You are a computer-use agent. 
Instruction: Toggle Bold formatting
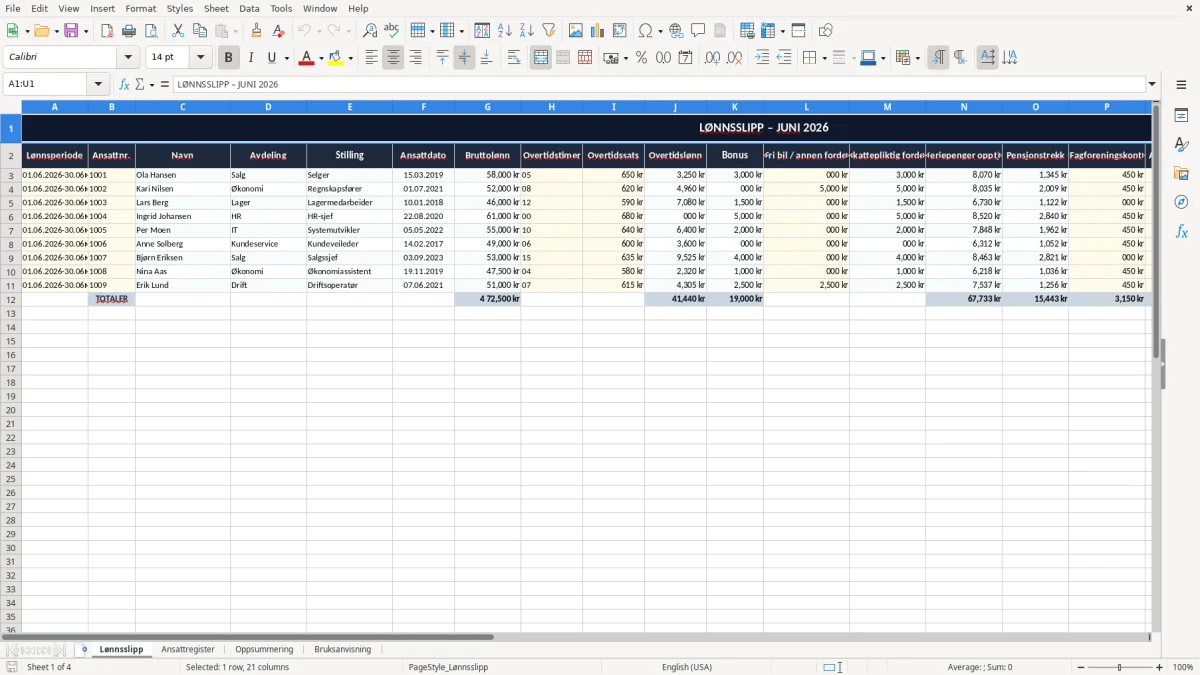(229, 58)
